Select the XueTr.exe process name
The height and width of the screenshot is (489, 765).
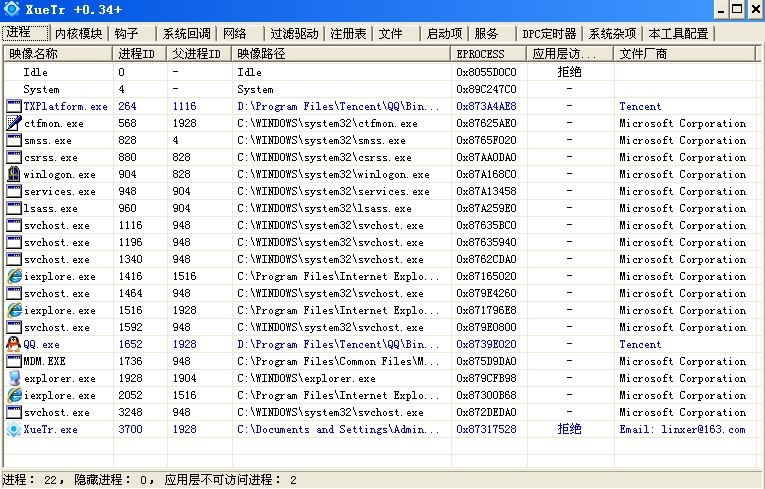click(50, 429)
